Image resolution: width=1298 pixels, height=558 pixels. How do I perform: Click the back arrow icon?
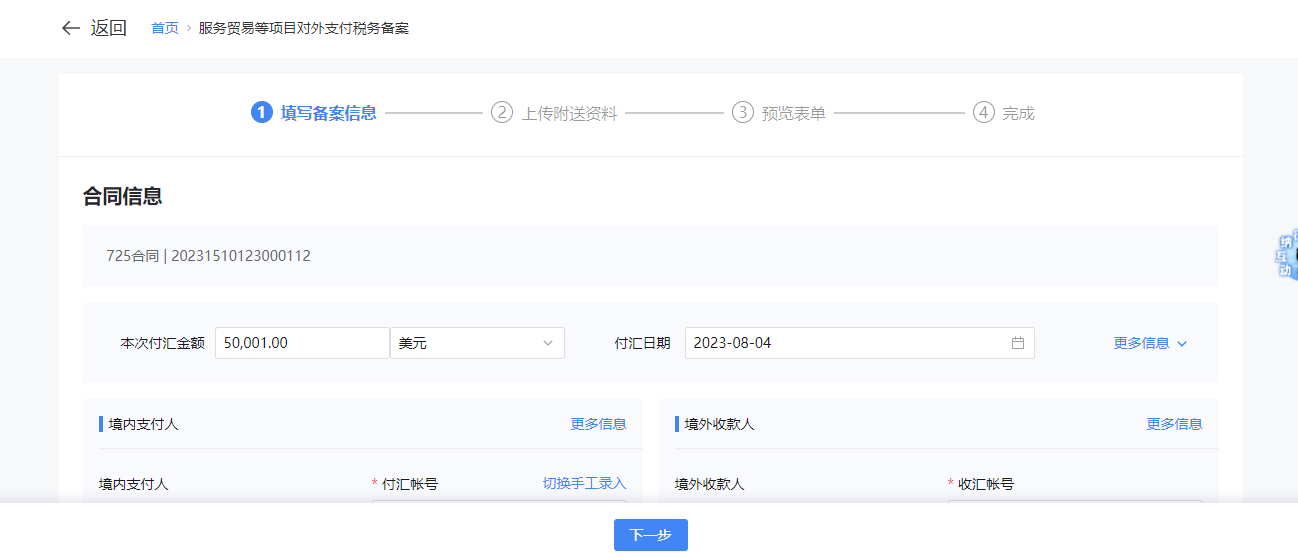tap(70, 28)
